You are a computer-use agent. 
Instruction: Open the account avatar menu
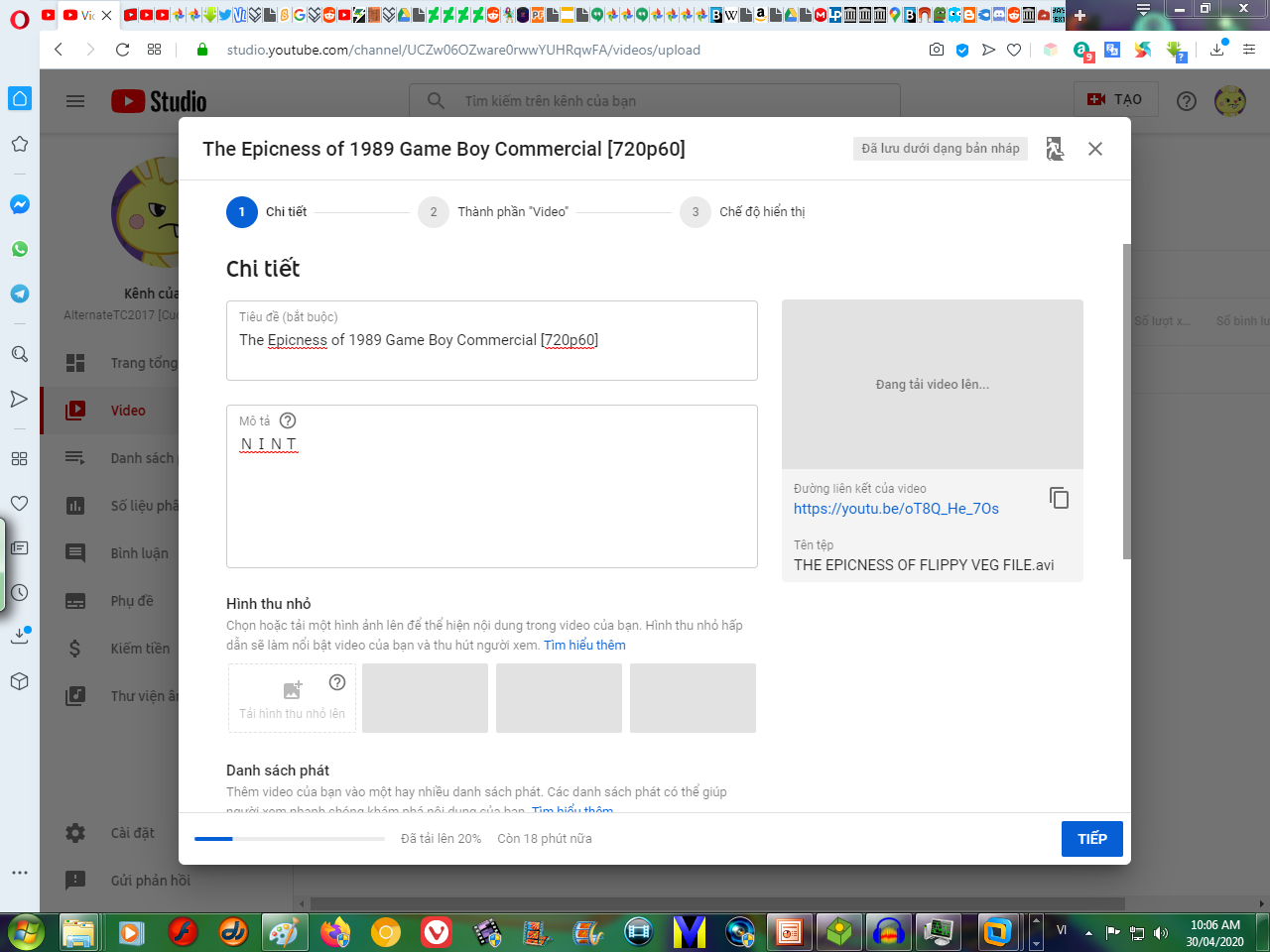click(1230, 100)
